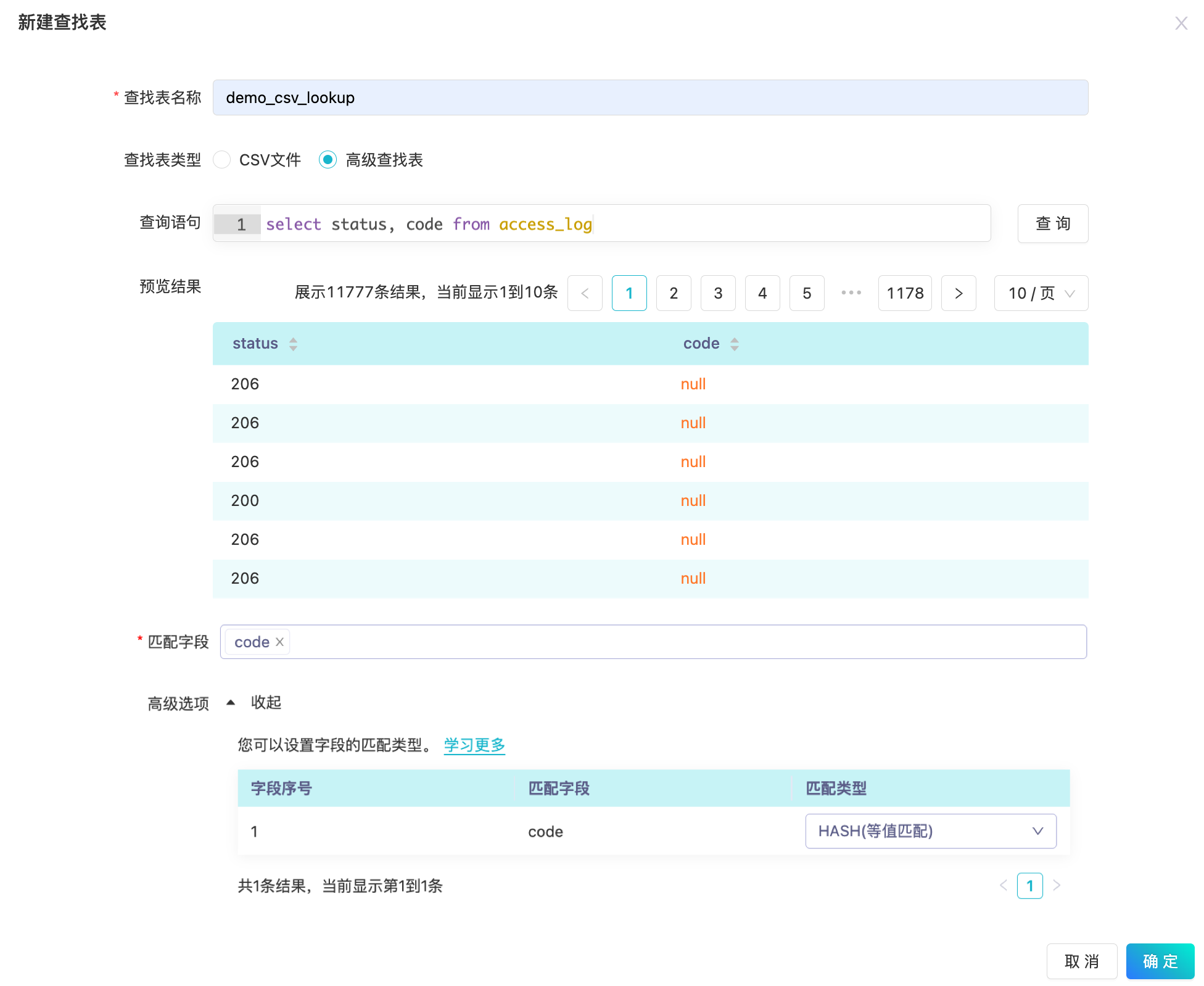Close the 新建查找表 dialog
This screenshot has height=986, width=1204.
tap(1181, 23)
